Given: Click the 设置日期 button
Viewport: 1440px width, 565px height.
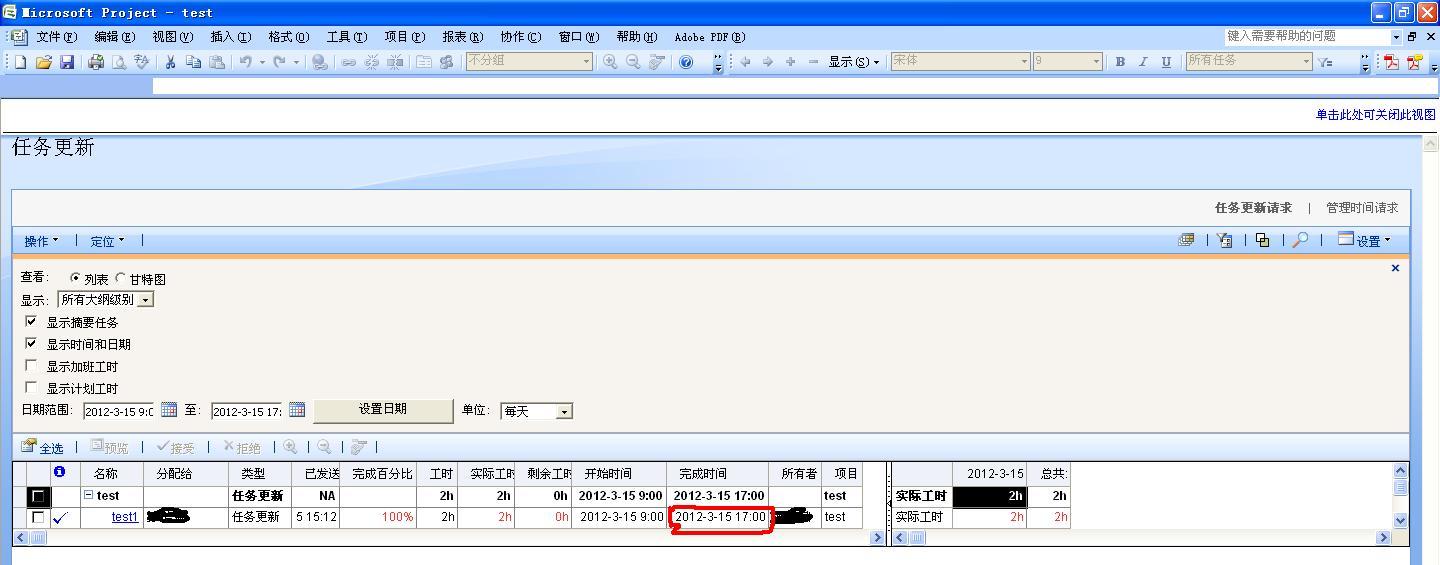Looking at the screenshot, I should 382,410.
